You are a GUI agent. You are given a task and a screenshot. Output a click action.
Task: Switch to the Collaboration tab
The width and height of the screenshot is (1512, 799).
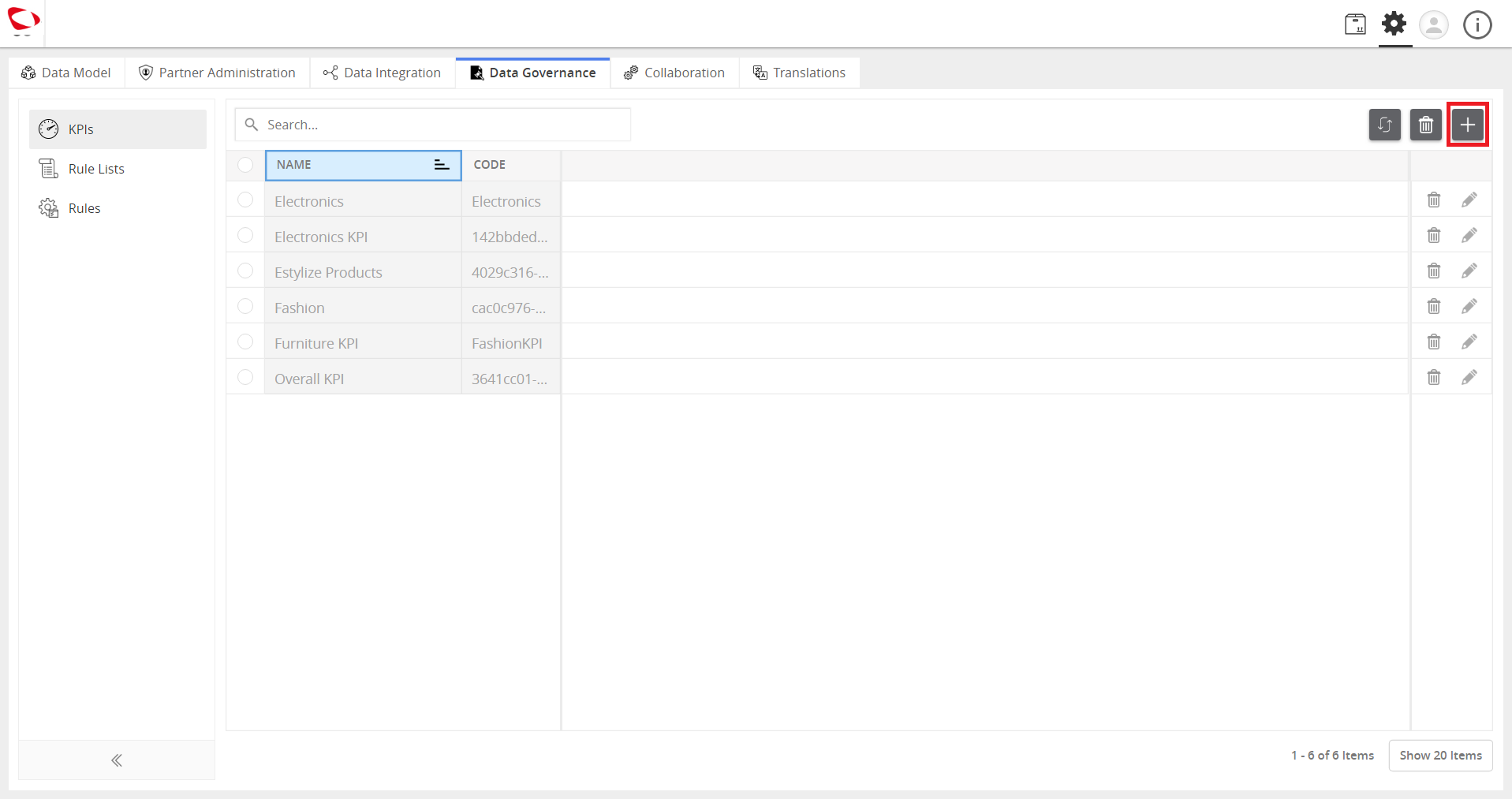(674, 73)
